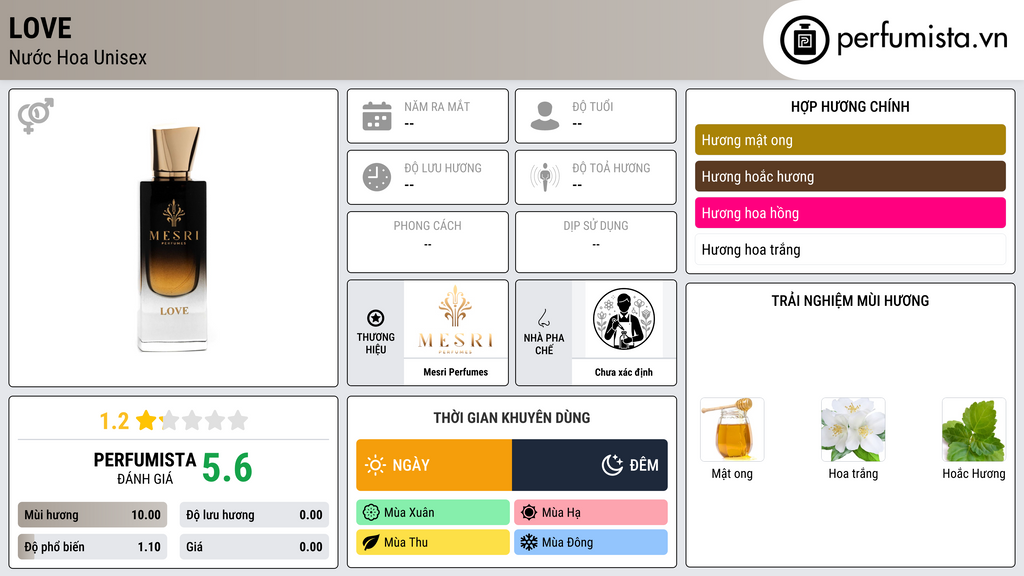Viewport: 1024px width, 576px height.
Task: Click the PERFUMISTA ĐÁNH GIÁ label
Action: click(145, 468)
